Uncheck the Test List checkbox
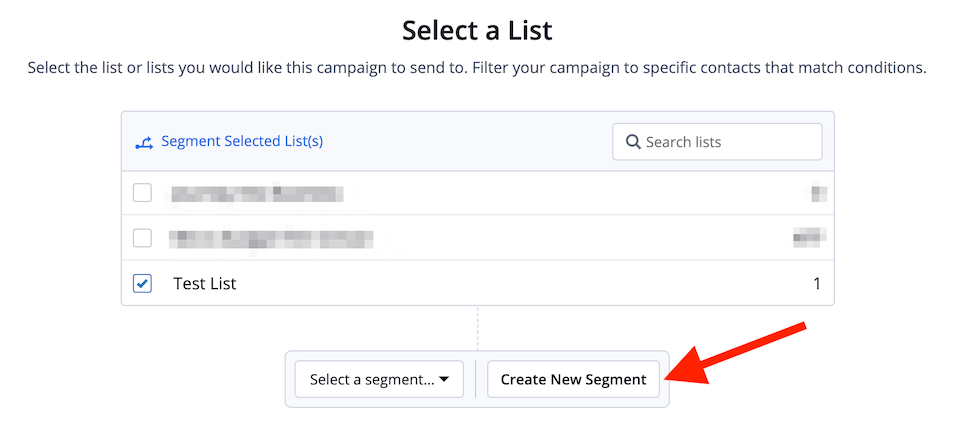Screen dimensions: 960x435 (142, 283)
